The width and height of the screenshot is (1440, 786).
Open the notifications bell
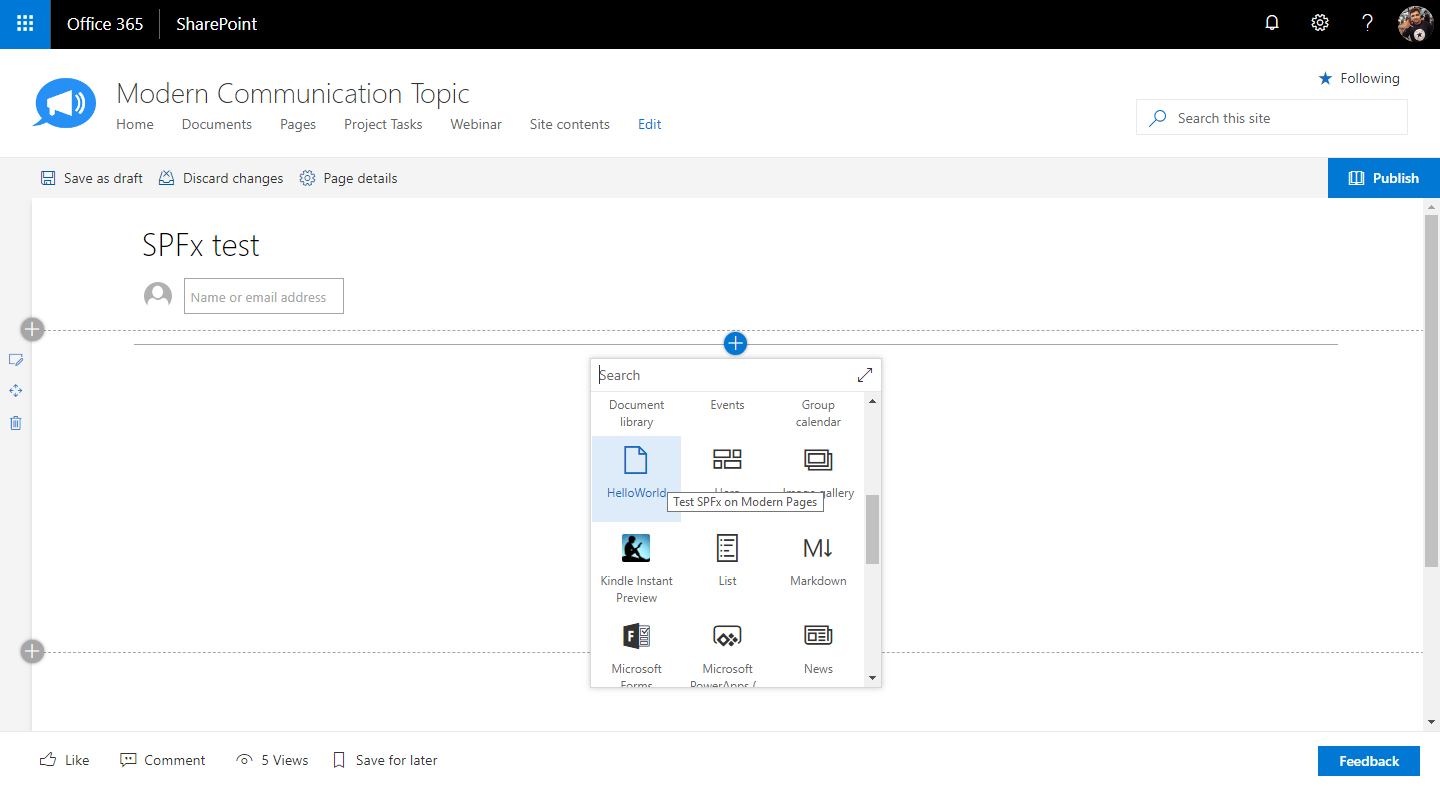point(1272,24)
